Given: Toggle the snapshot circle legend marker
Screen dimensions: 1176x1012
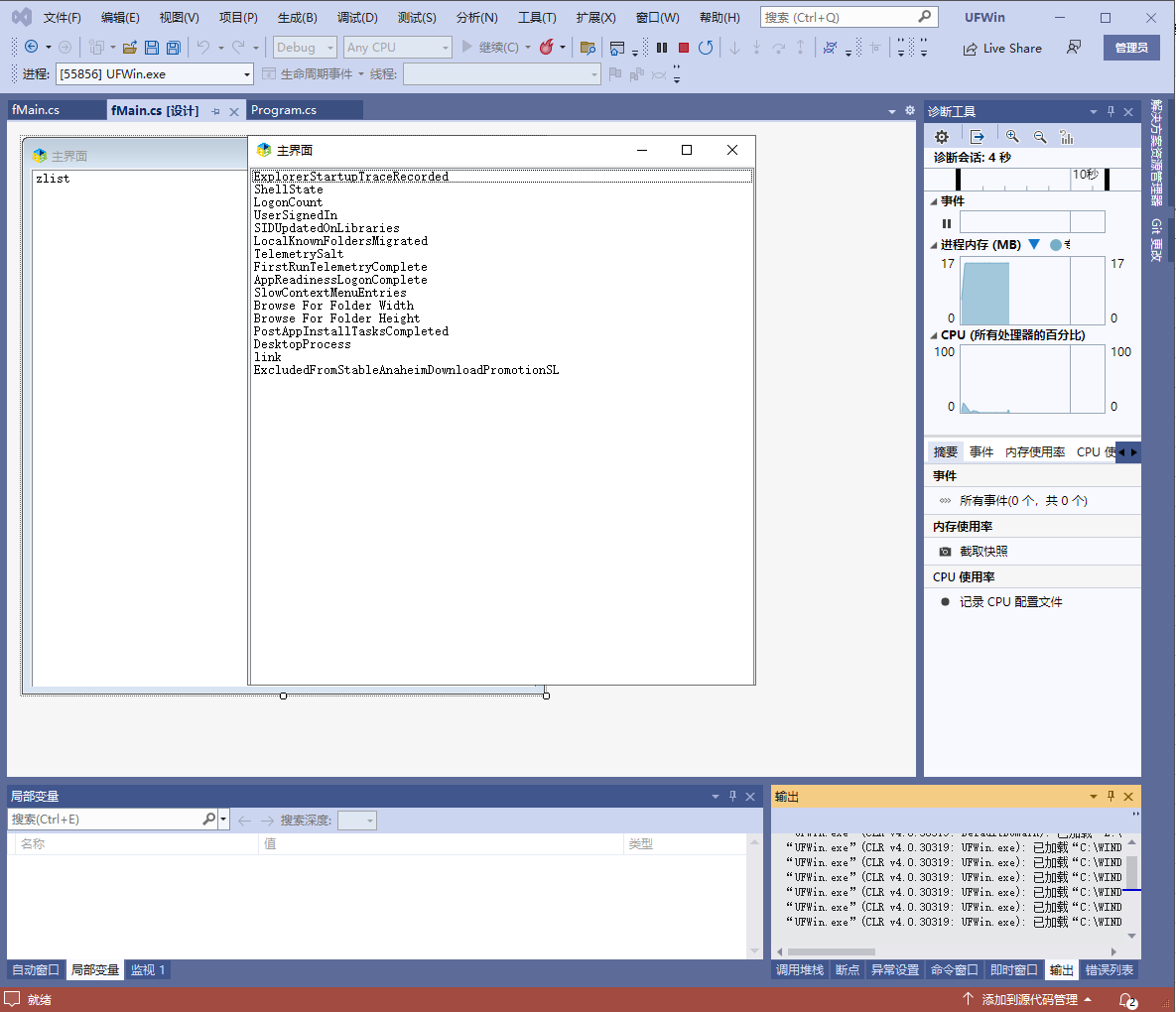Looking at the screenshot, I should pyautogui.click(x=1055, y=245).
